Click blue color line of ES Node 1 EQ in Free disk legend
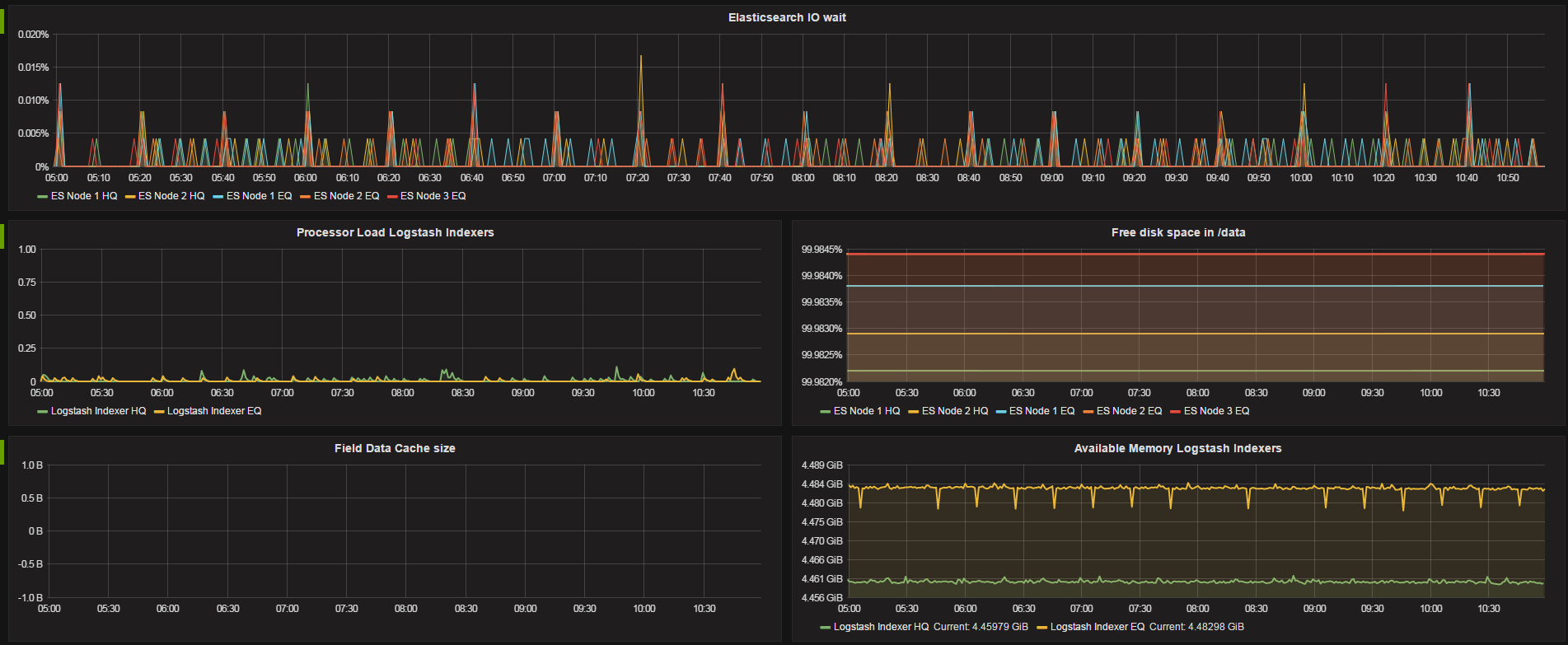1568x645 pixels. pyautogui.click(x=1001, y=412)
